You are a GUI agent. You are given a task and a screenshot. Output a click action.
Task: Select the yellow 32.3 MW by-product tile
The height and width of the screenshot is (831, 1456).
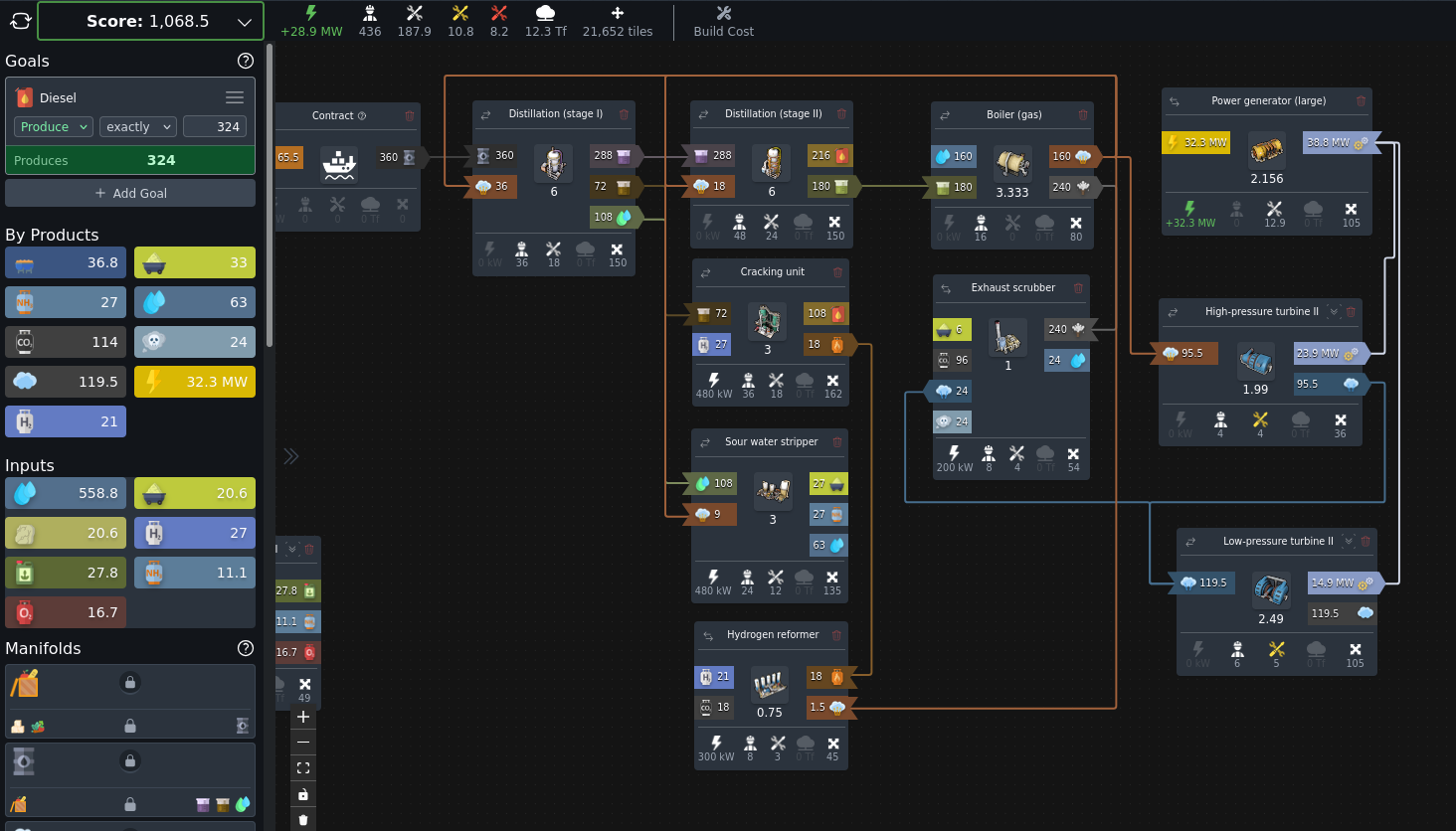[195, 382]
